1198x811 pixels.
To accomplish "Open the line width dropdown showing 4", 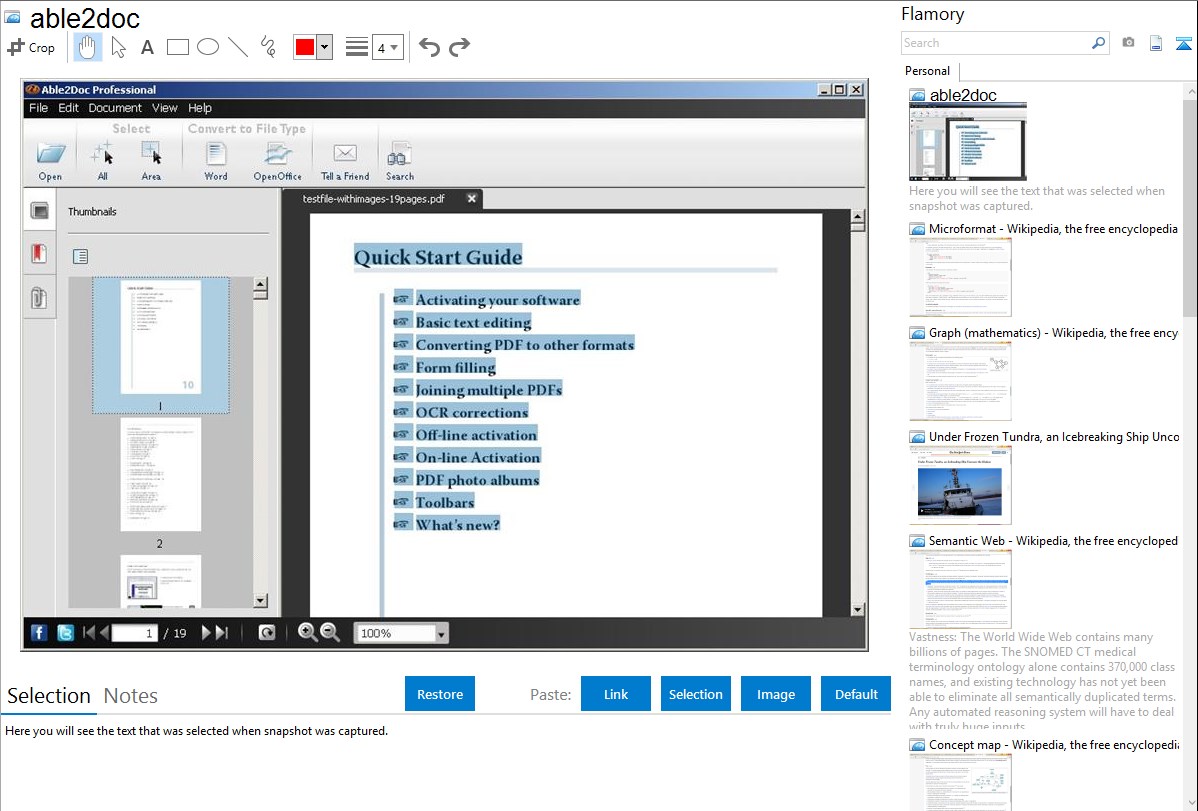I will pyautogui.click(x=387, y=47).
